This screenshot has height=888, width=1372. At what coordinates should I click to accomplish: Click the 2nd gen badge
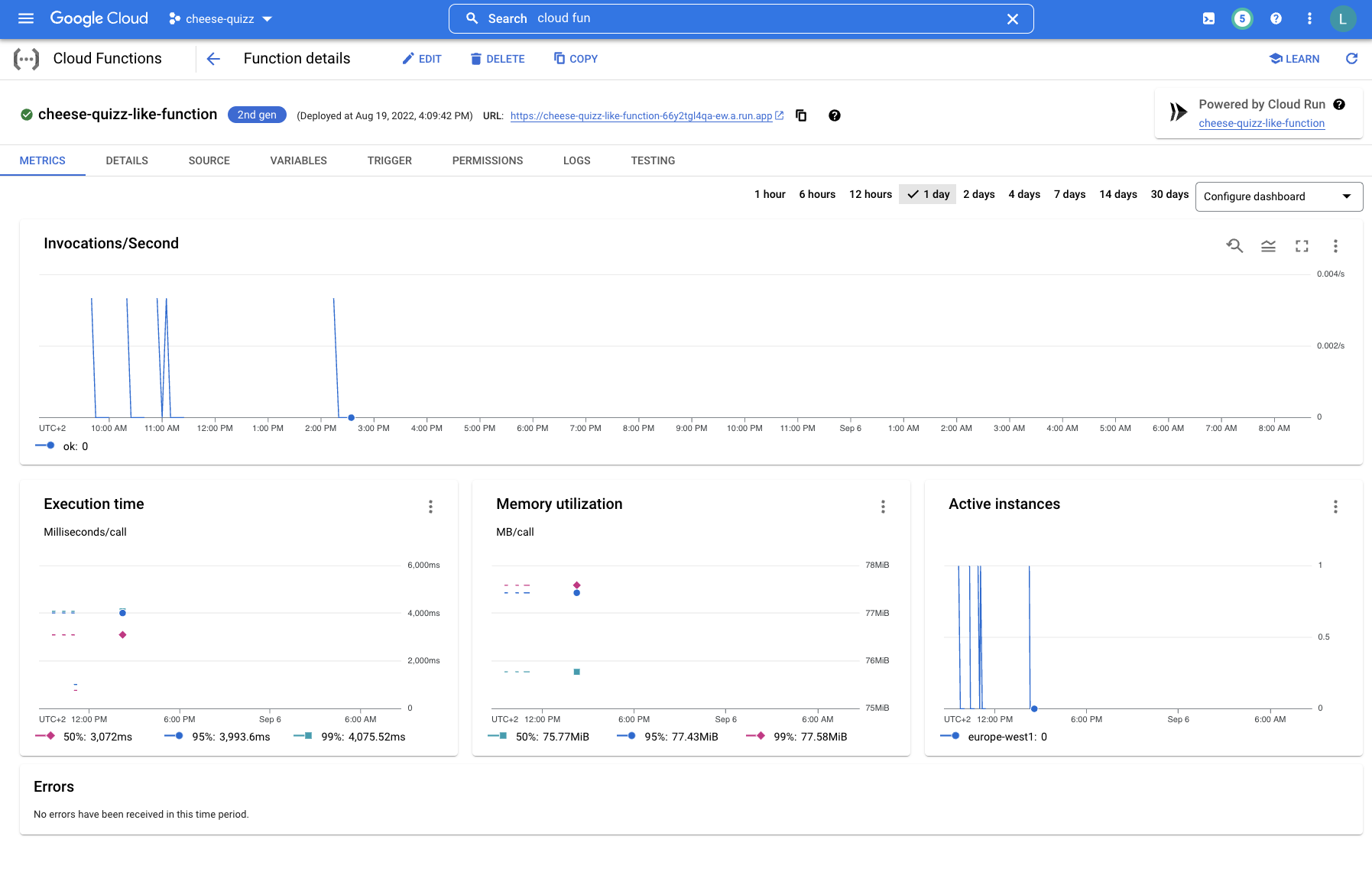257,115
